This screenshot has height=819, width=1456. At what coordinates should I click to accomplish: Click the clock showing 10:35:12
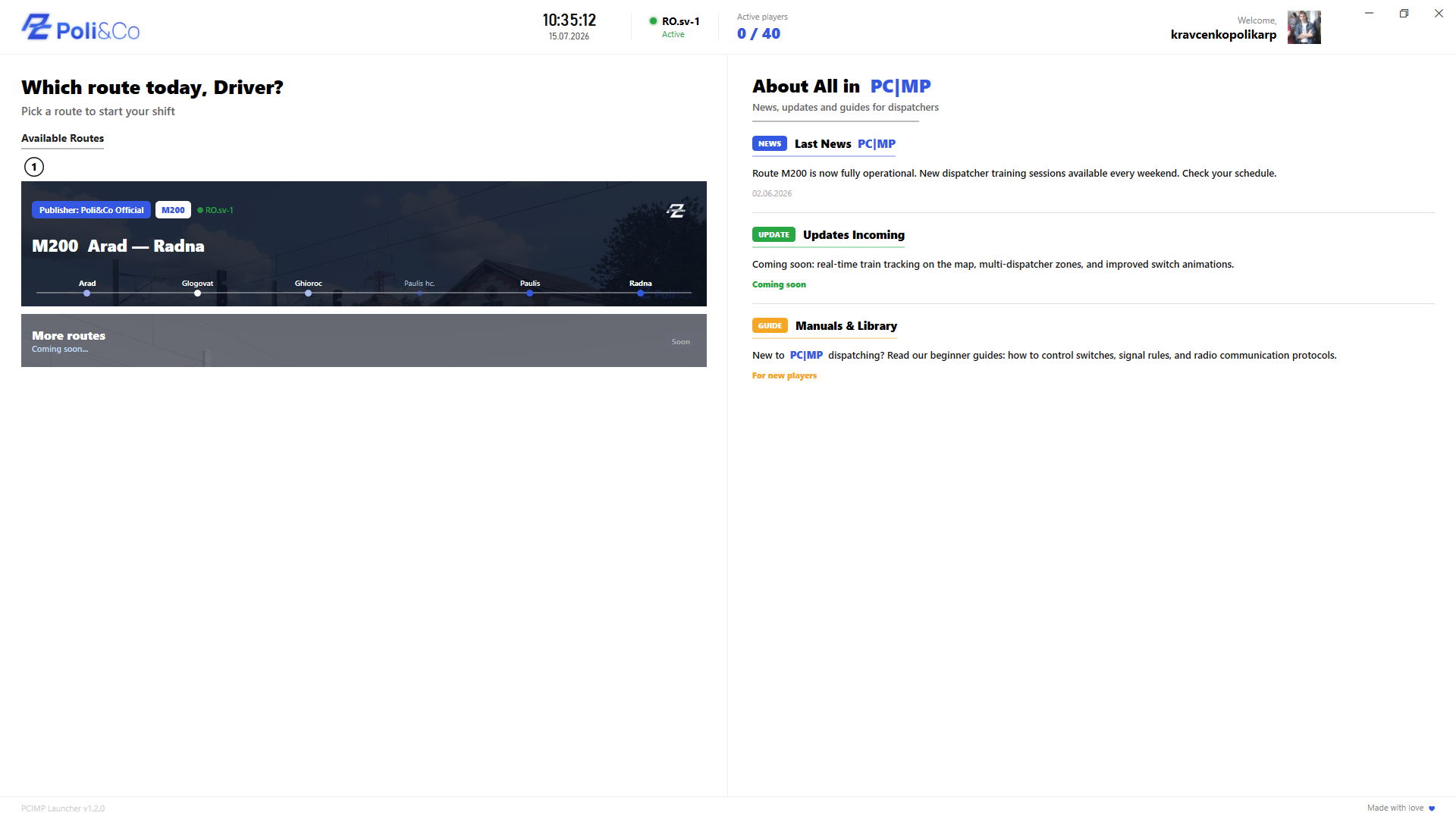[570, 20]
